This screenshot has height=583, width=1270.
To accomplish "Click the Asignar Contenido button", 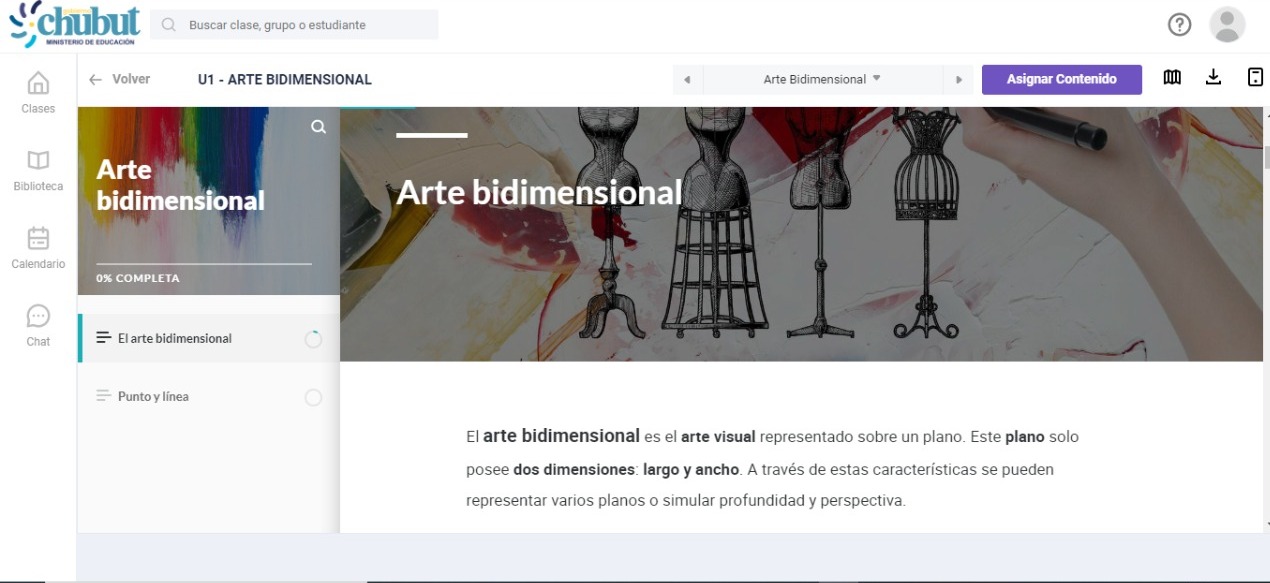I will pos(1061,79).
